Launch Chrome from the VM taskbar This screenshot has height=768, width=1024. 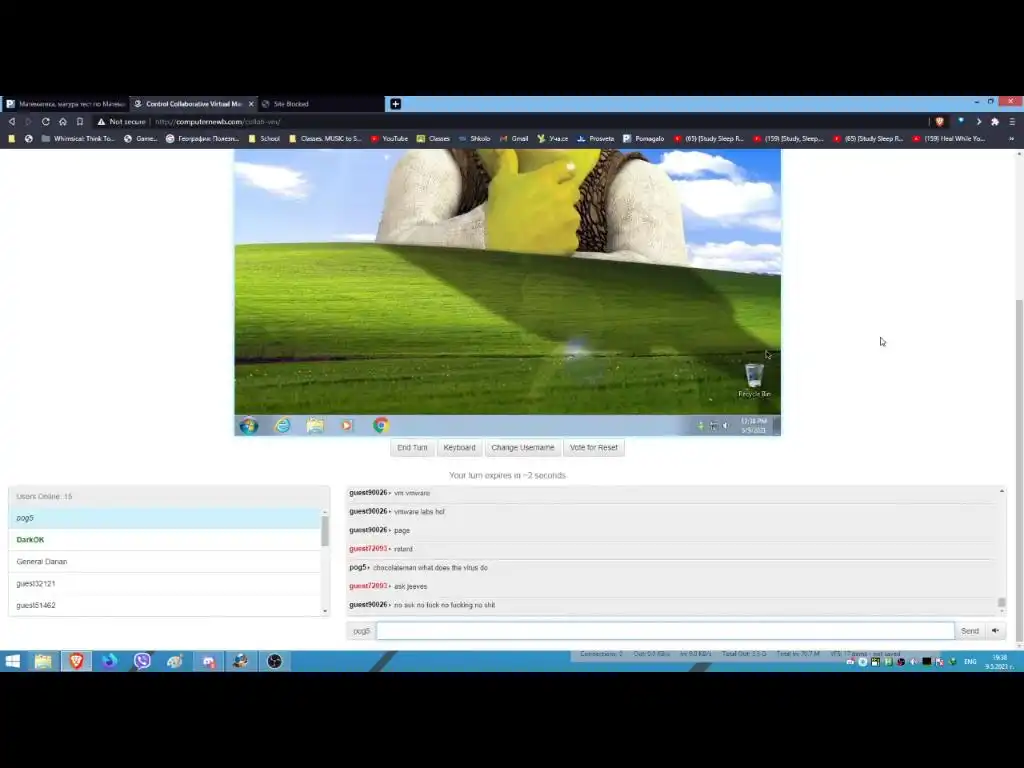(x=381, y=426)
